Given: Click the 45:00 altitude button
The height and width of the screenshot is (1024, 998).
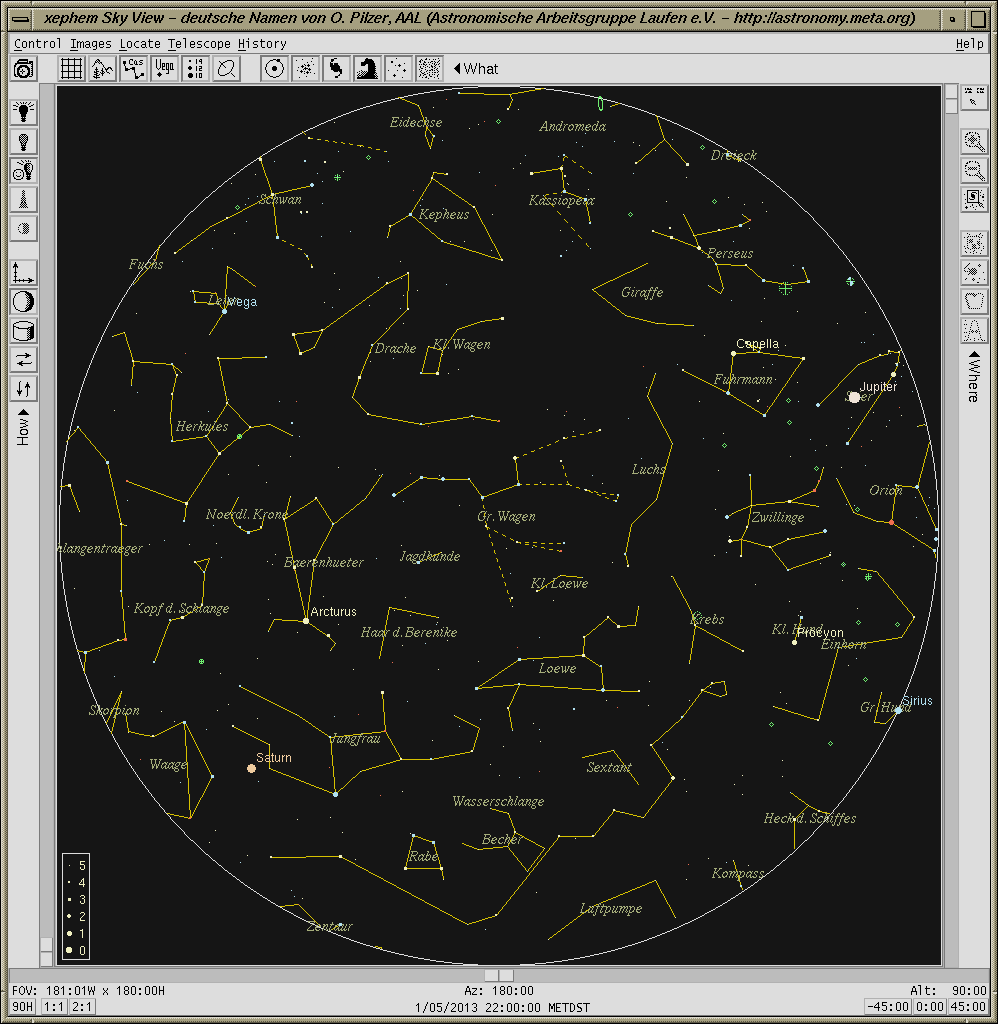Looking at the screenshot, I should coord(967,1006).
